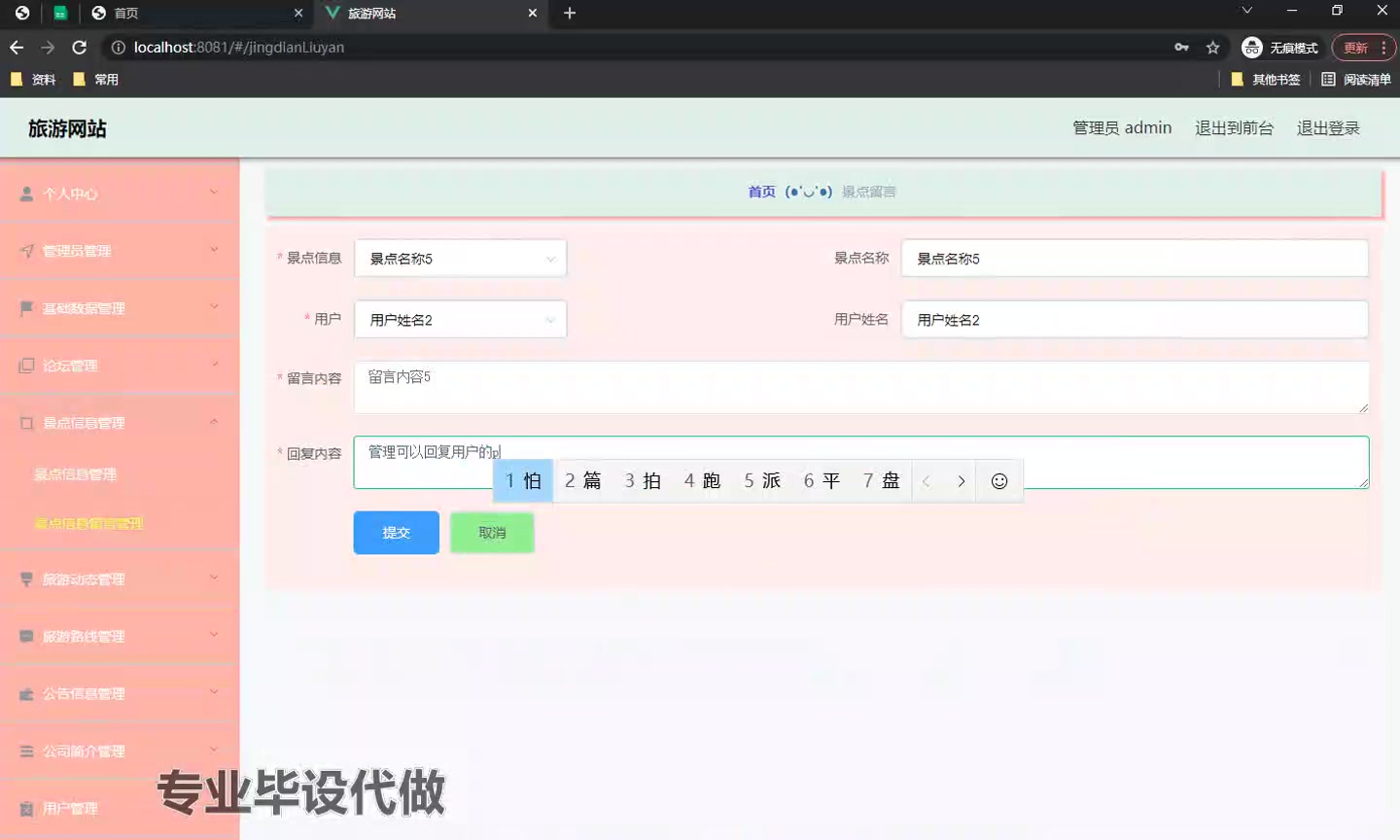Click the site info icon before URL
Viewport: 1400px width, 840px height.
pos(118,47)
